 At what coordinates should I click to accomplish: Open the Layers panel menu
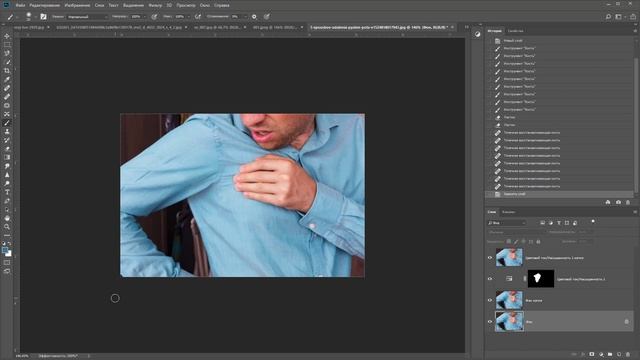coord(635,212)
